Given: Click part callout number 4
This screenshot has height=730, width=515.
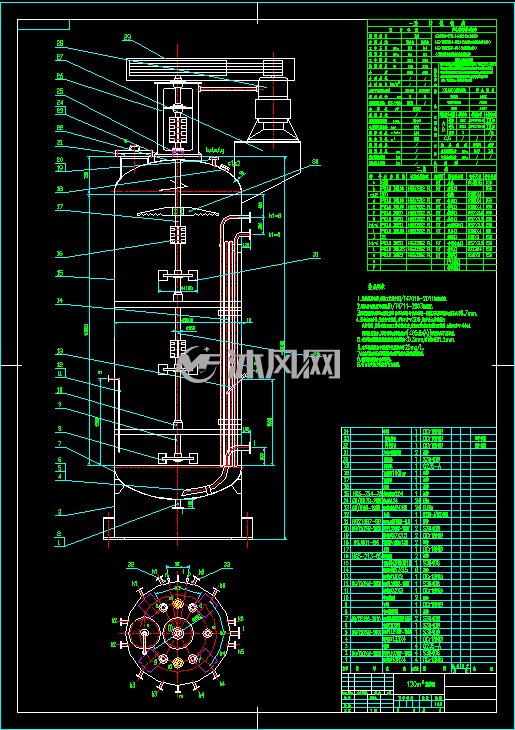Looking at the screenshot, I should pyautogui.click(x=60, y=476).
